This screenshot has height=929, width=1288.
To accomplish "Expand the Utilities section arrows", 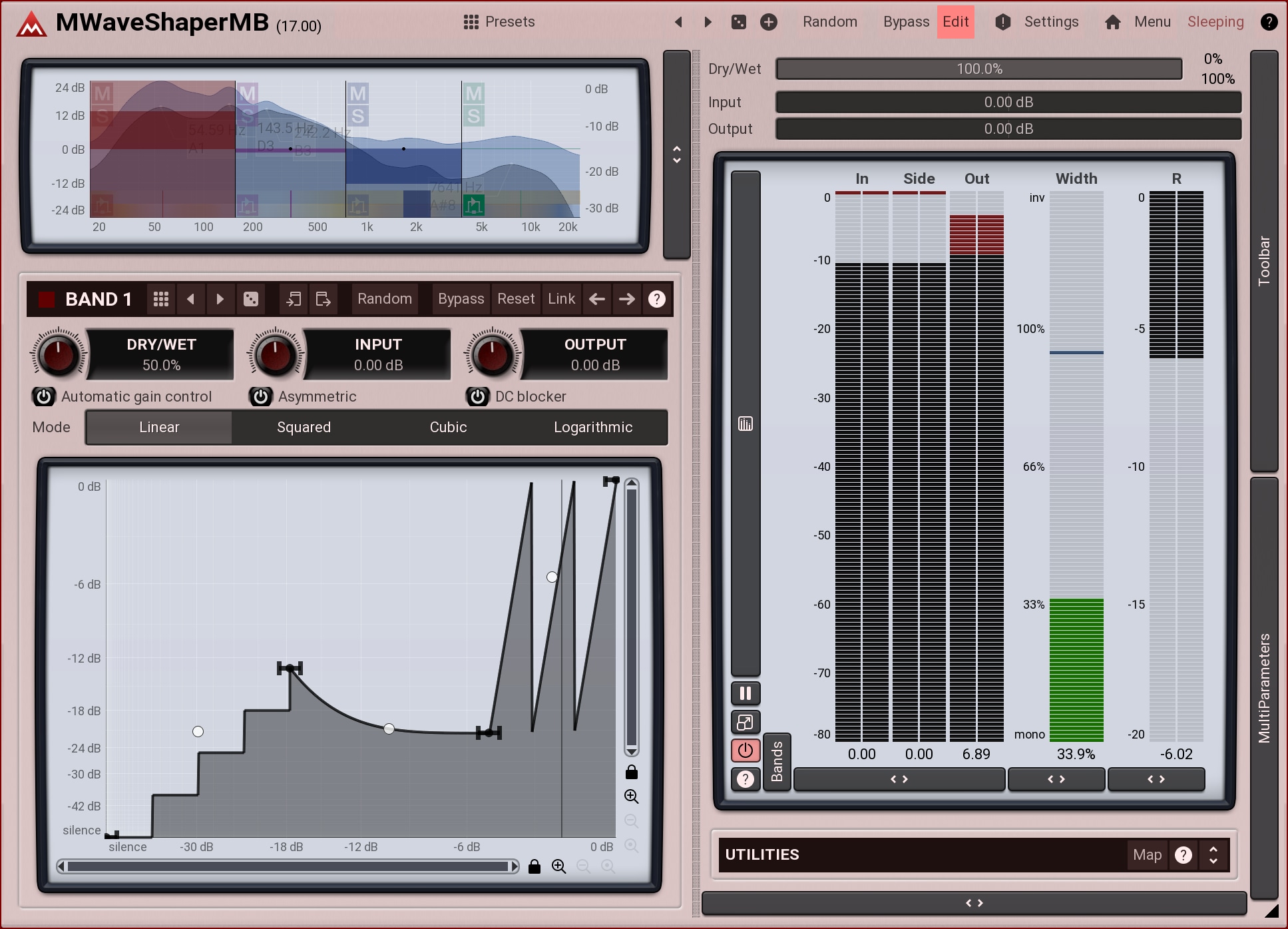I will pos(1213,854).
